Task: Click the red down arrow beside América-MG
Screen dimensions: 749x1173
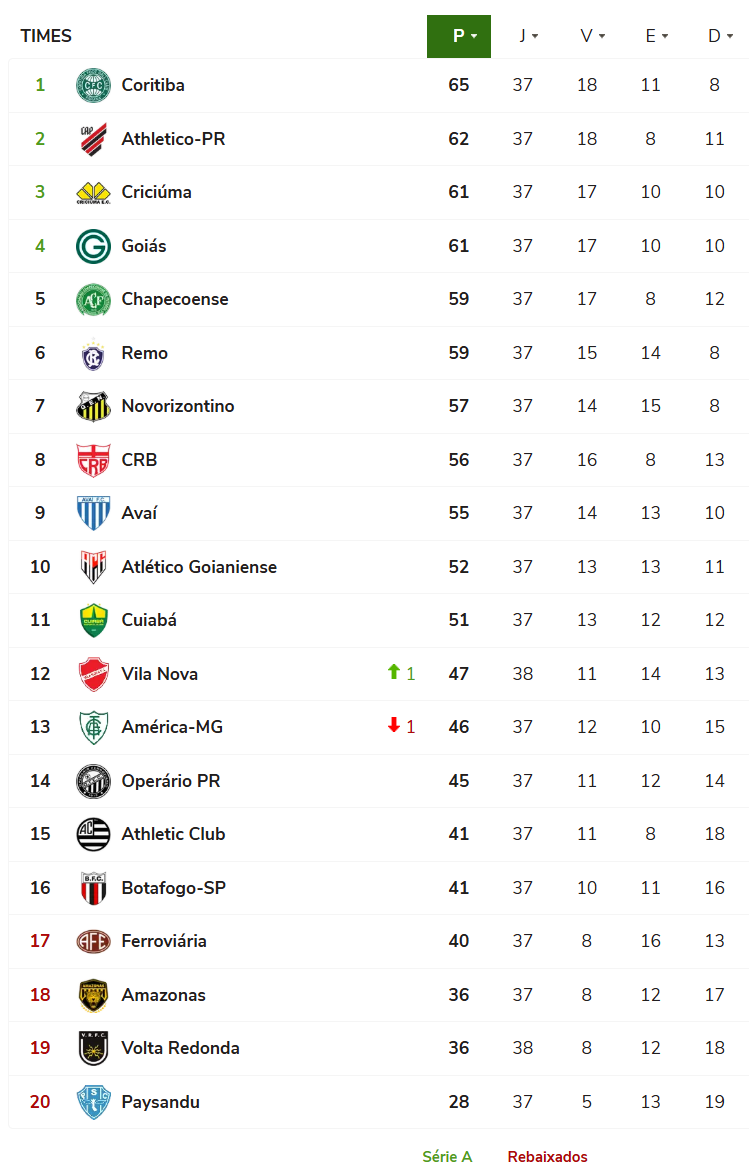Action: [393, 726]
